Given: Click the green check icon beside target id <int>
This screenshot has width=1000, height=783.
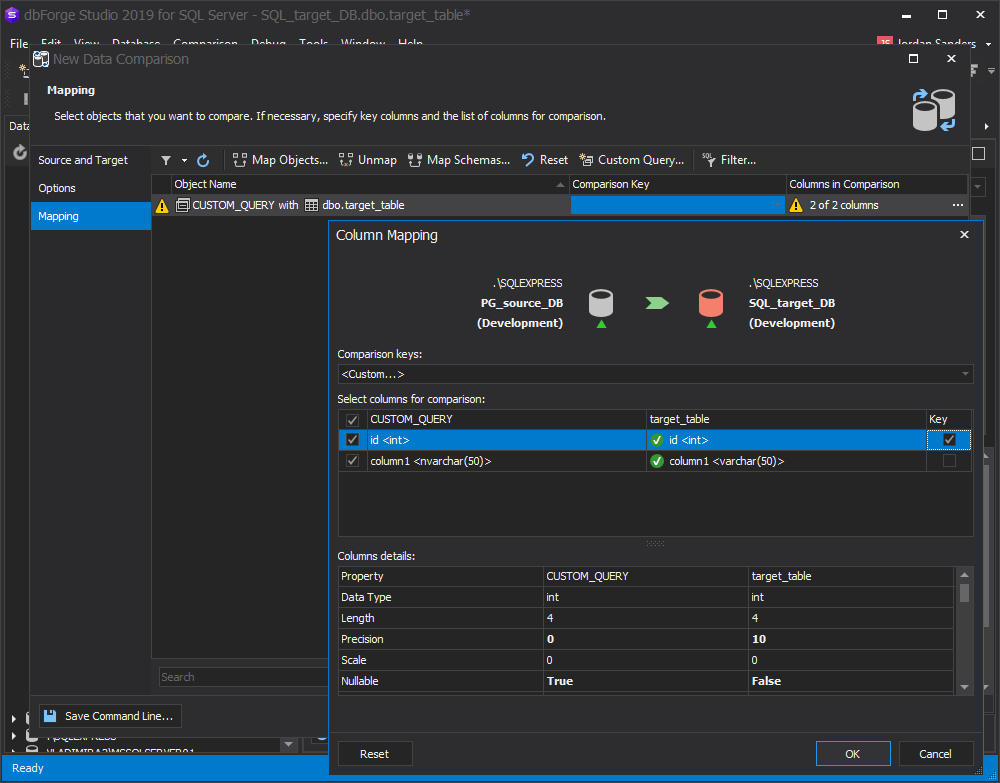Looking at the screenshot, I should point(657,440).
